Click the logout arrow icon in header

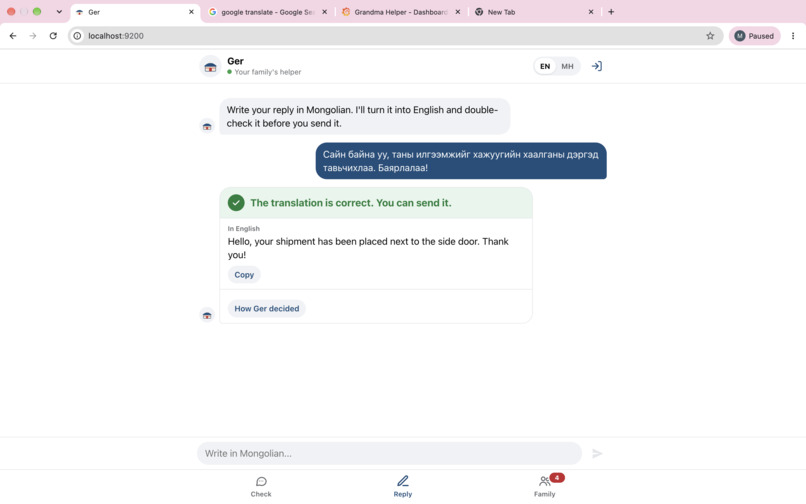(596, 66)
